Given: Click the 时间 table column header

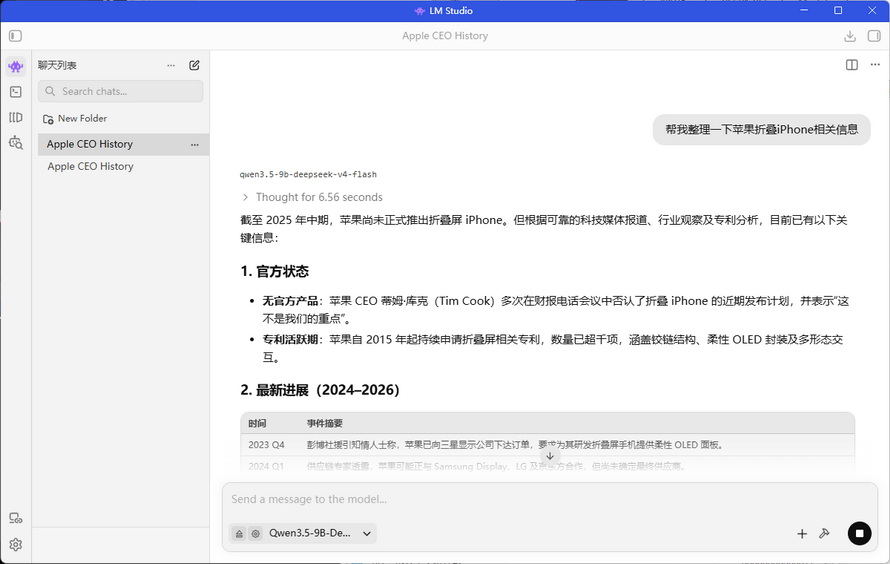Looking at the screenshot, I should pyautogui.click(x=257, y=423).
